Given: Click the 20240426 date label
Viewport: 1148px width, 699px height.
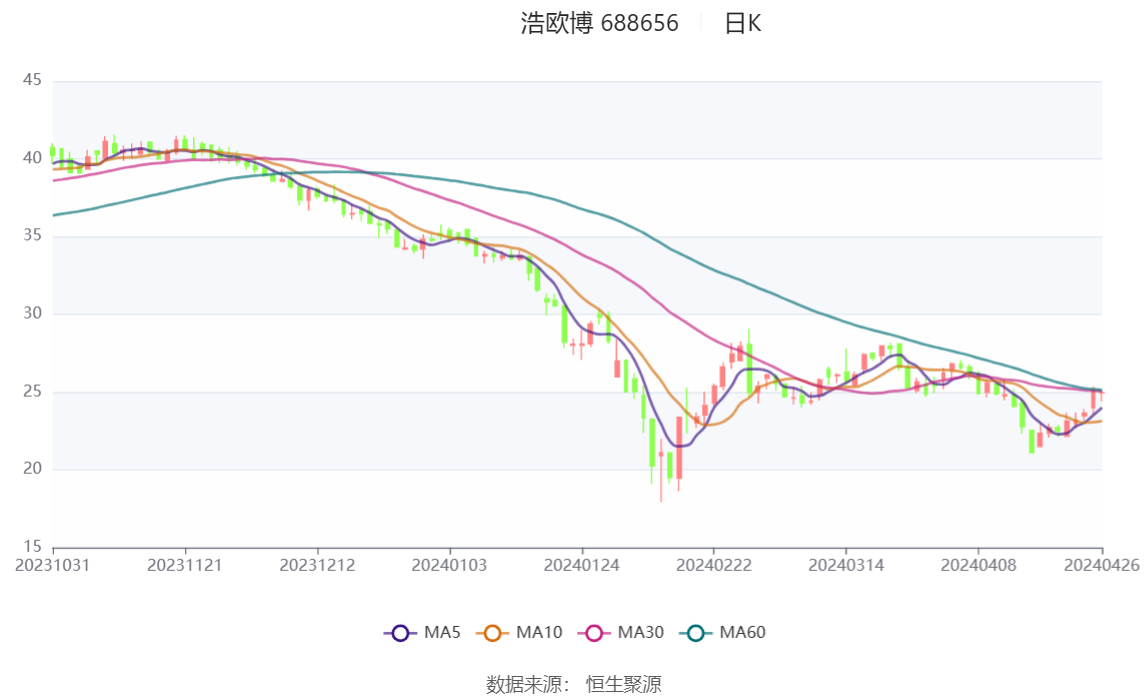Looking at the screenshot, I should 1101,566.
